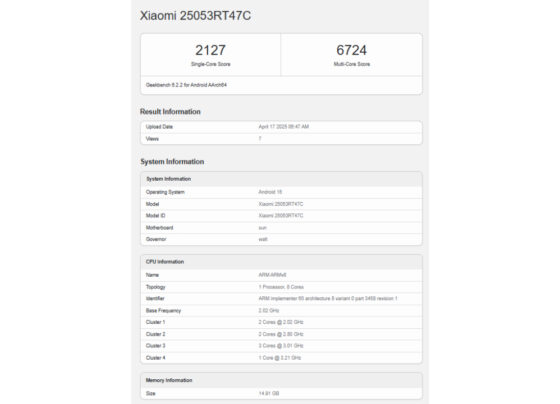This screenshot has height=404, width=560.
Task: Click the Operating System label
Action: point(165,192)
